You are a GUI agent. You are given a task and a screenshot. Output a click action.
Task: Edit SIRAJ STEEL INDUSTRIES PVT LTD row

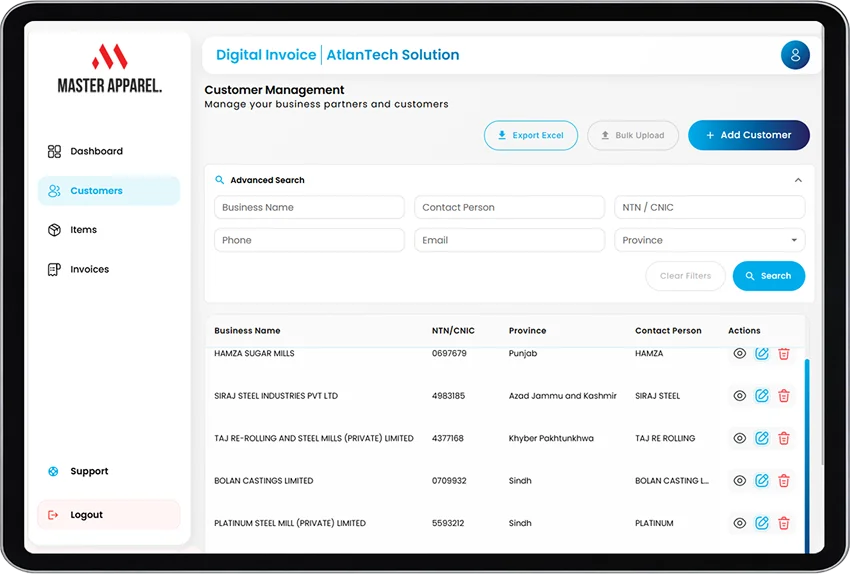(x=762, y=396)
